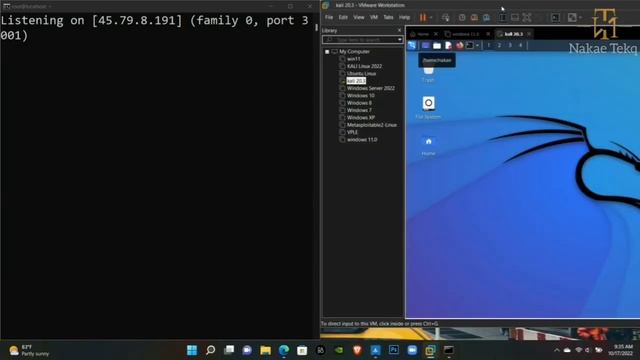Switch to Kali workspace 3
This screenshot has width=640, height=360.
click(510, 45)
